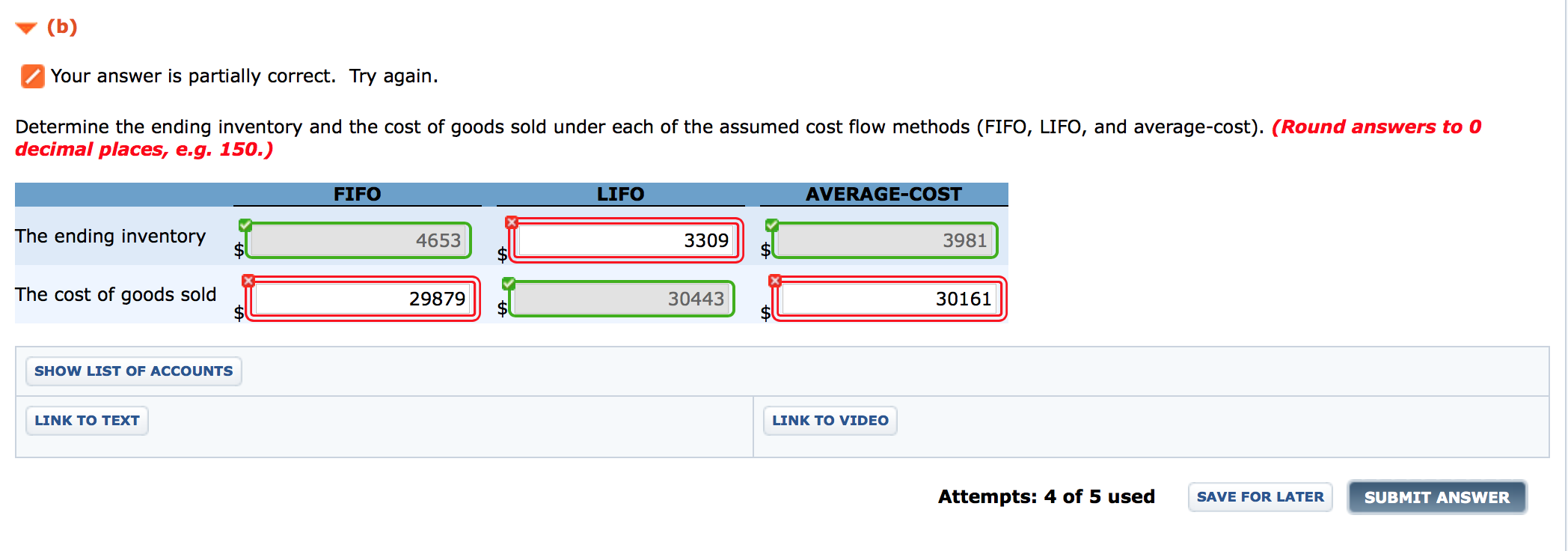Click the orange partially correct pencil icon

tap(32, 76)
